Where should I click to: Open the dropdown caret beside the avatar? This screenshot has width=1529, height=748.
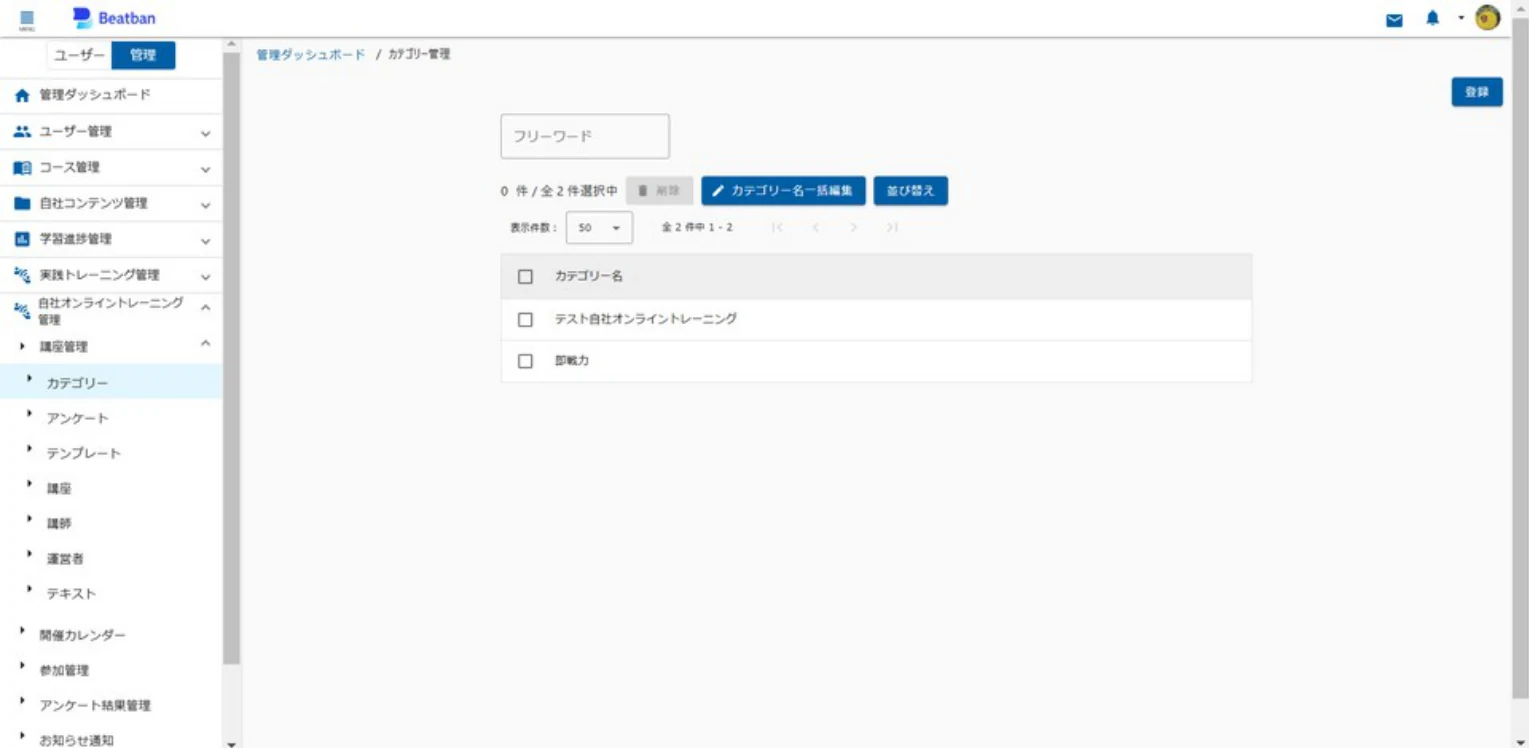pos(1461,18)
